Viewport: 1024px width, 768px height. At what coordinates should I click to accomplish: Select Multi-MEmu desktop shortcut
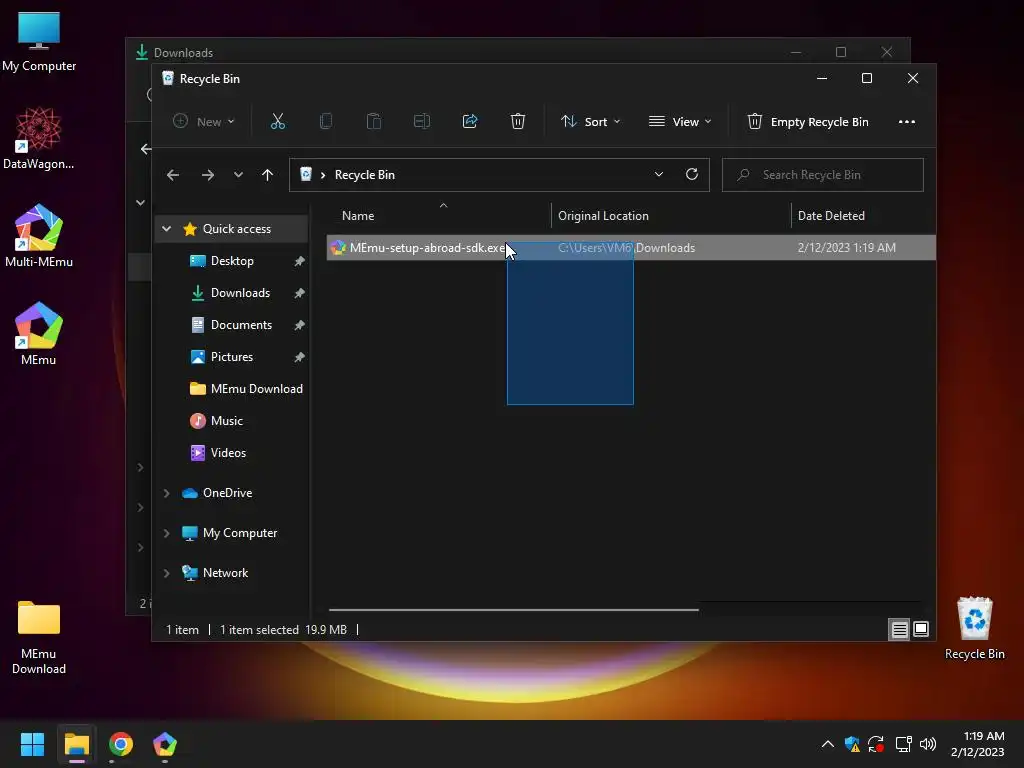pyautogui.click(x=39, y=236)
